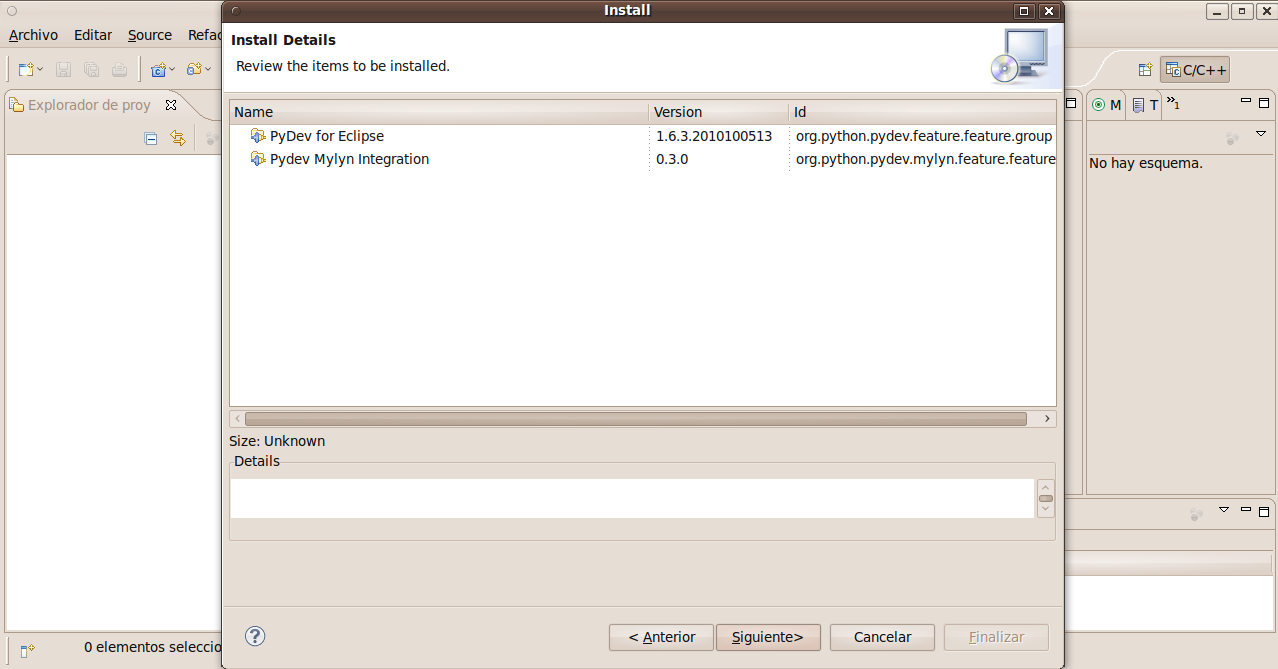Switch to the C/C++ perspective button
The height and width of the screenshot is (669, 1278).
pos(1195,69)
